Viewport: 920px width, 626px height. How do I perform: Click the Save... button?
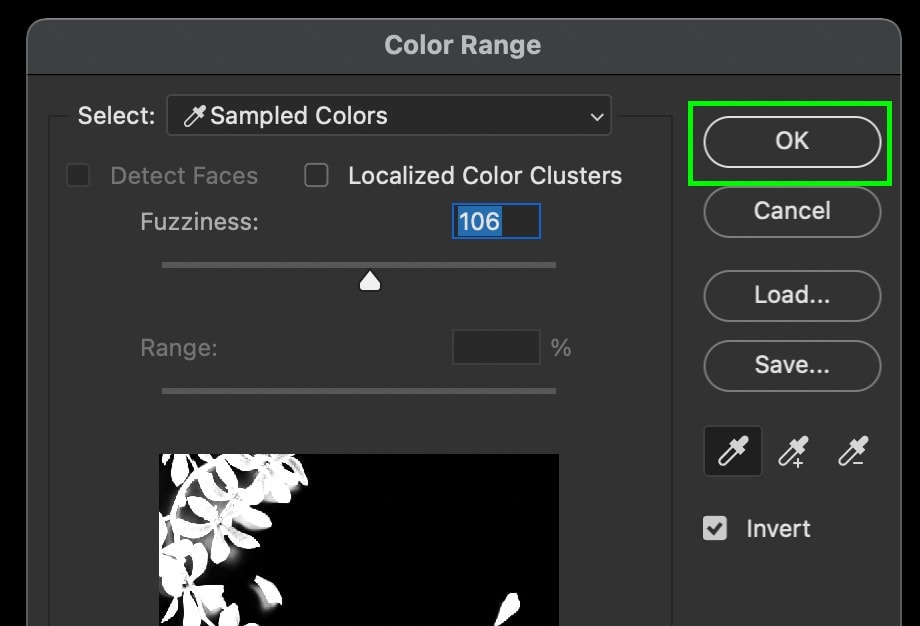pyautogui.click(x=792, y=365)
